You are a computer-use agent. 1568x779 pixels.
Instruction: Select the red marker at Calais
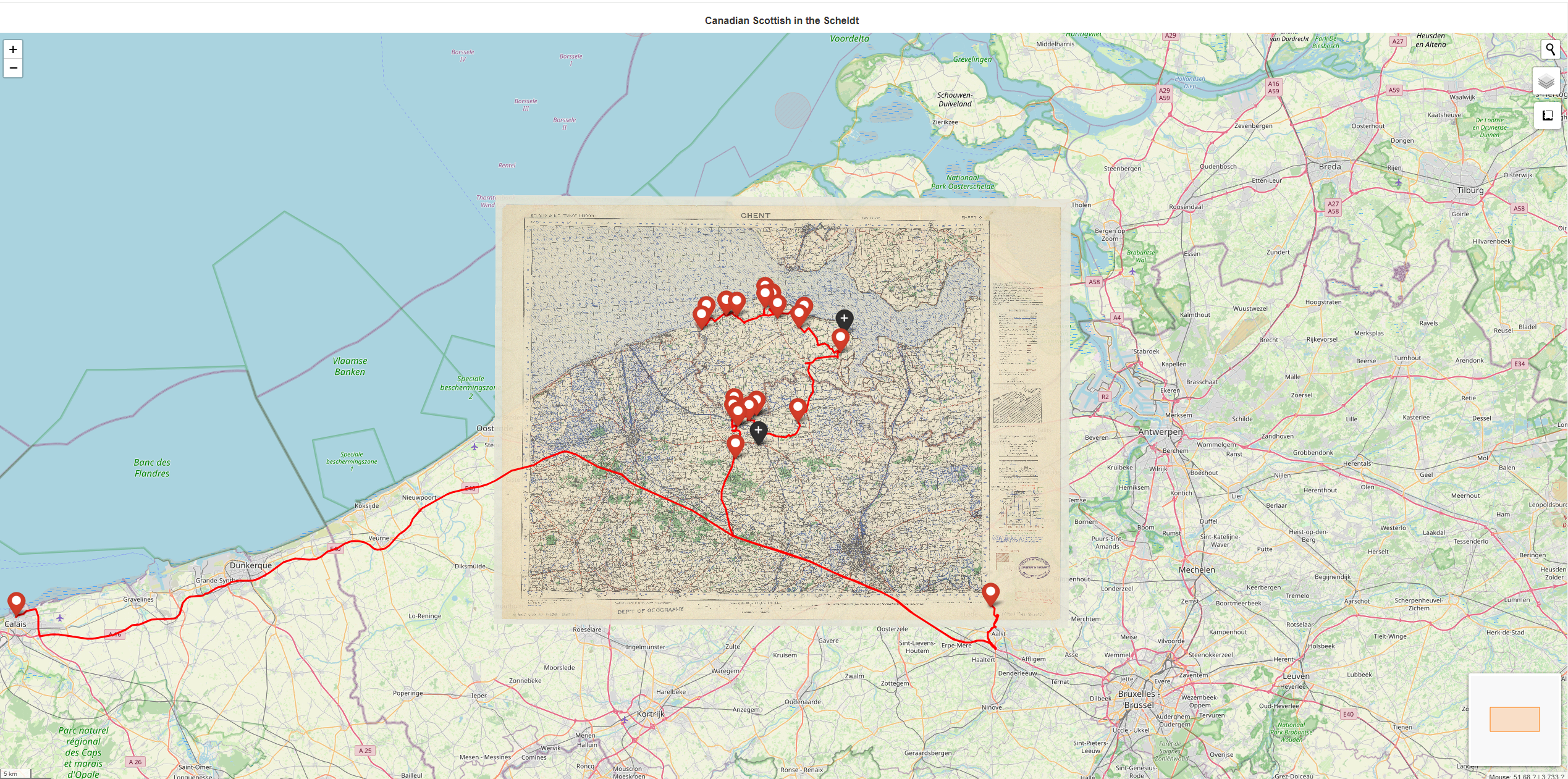click(16, 604)
